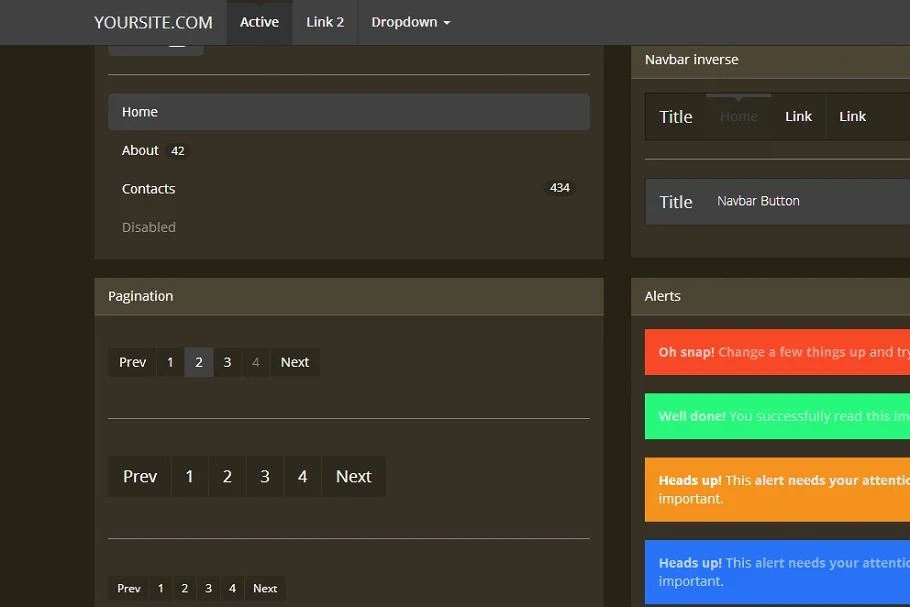Select page 3 in the large pagination

265,477
